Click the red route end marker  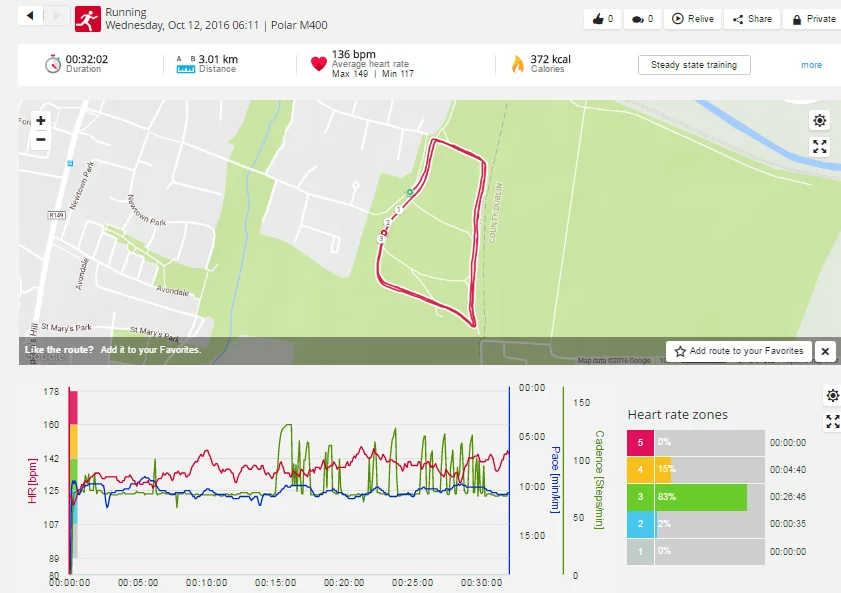384,233
